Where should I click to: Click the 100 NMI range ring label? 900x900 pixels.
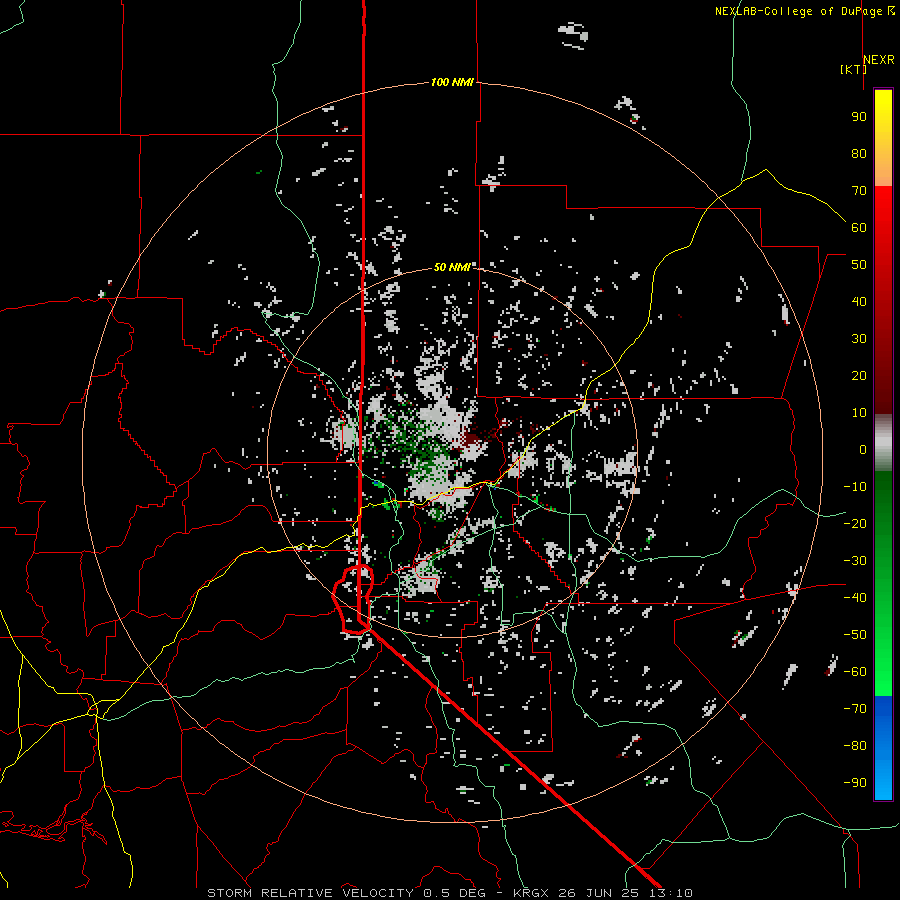(452, 82)
